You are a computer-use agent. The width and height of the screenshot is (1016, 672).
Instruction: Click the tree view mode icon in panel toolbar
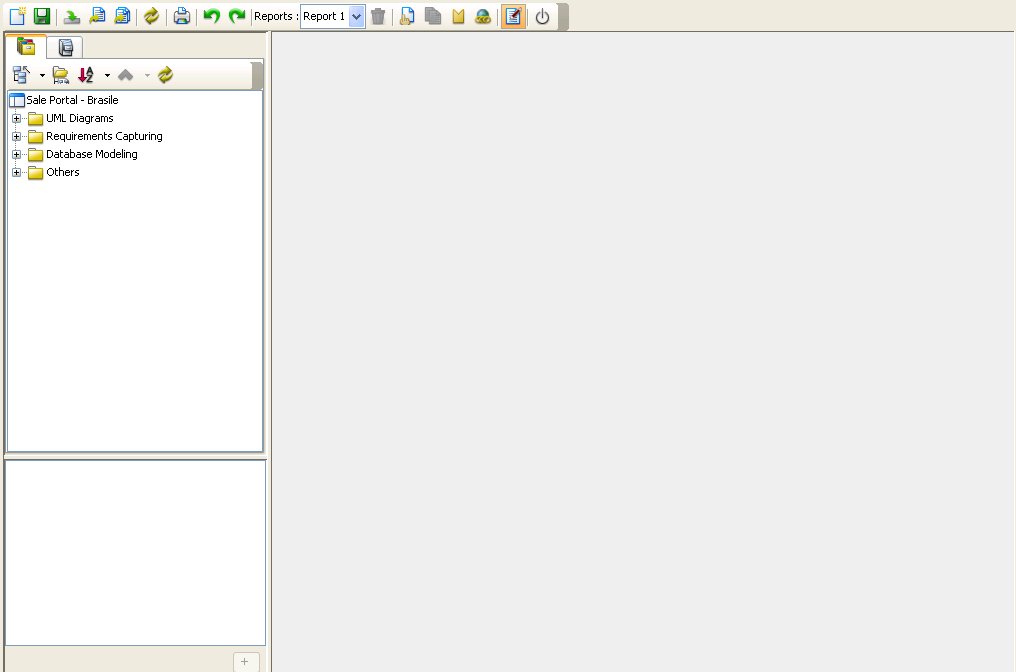[x=21, y=75]
